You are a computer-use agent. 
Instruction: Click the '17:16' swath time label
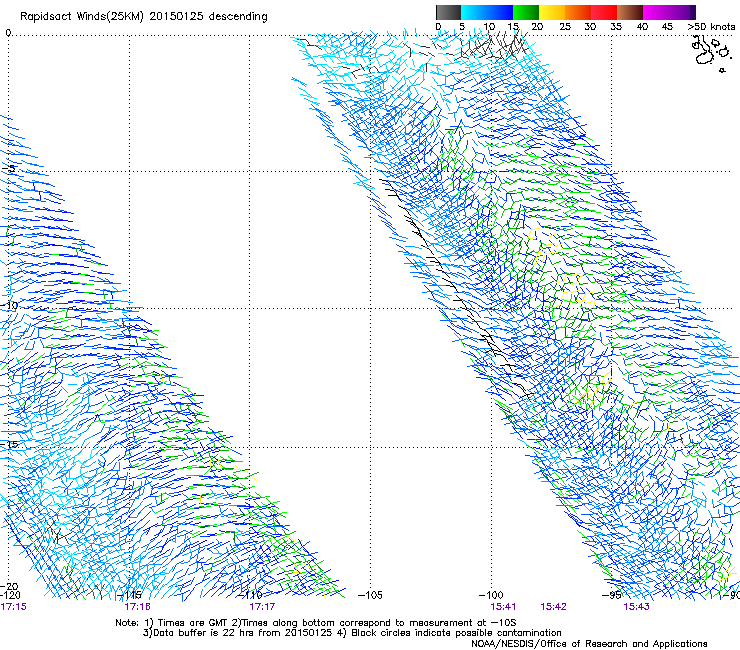[137, 606]
